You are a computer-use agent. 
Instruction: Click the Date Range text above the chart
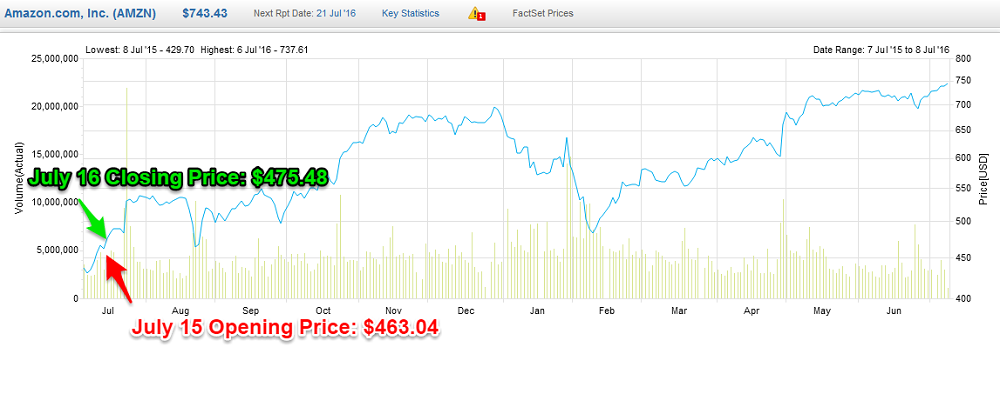coord(884,49)
